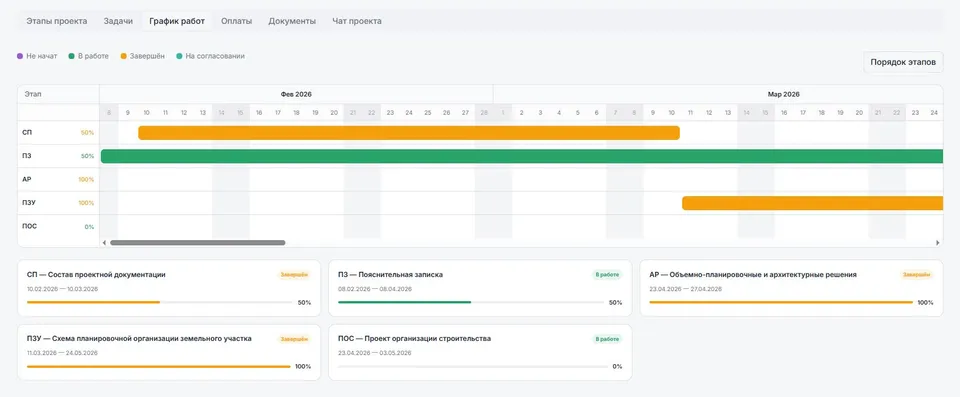Click the СП card progress bar
Screen dimensions: 960x397
pos(159,302)
